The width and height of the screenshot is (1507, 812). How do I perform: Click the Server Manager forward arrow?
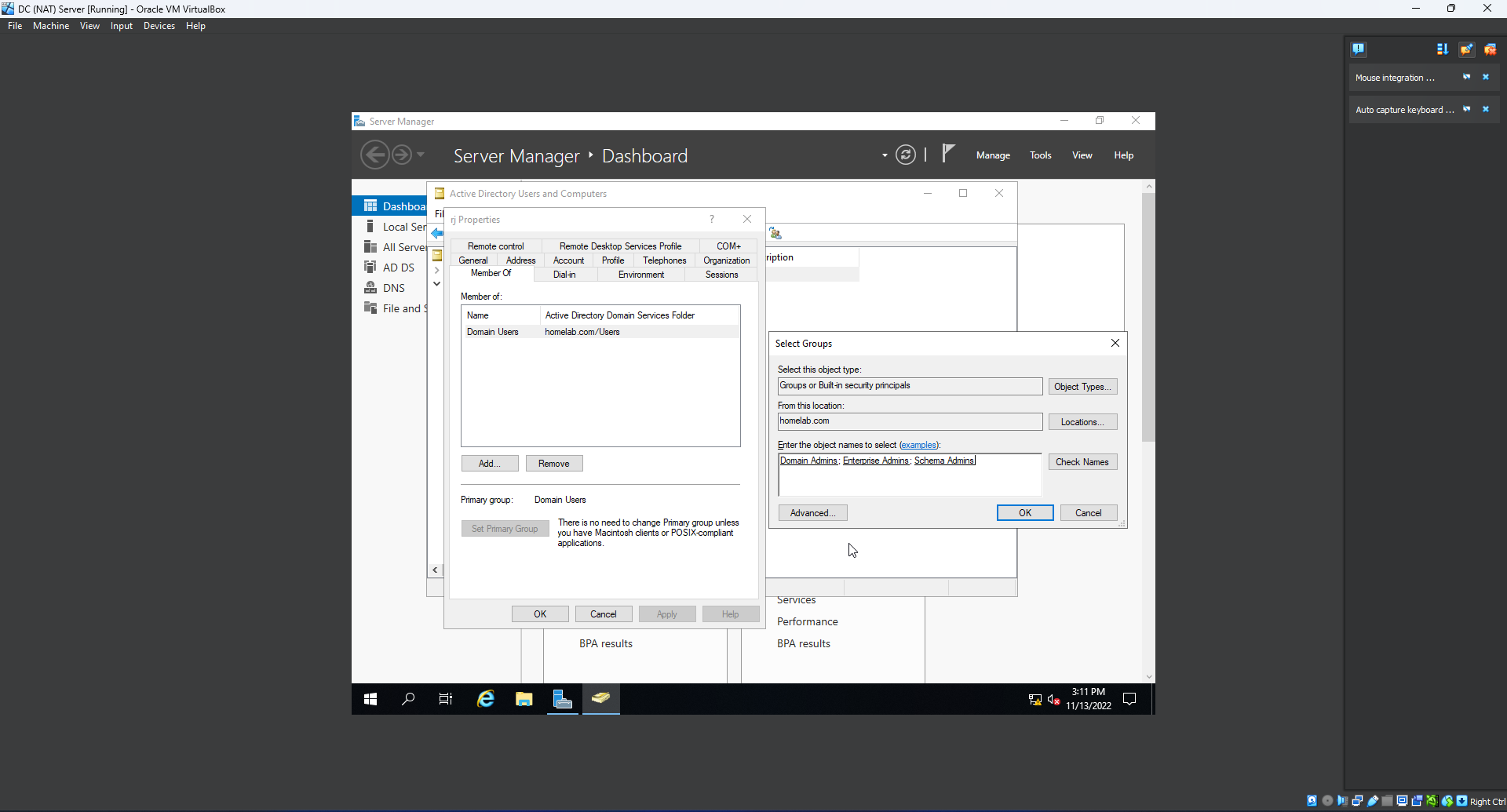coord(401,155)
